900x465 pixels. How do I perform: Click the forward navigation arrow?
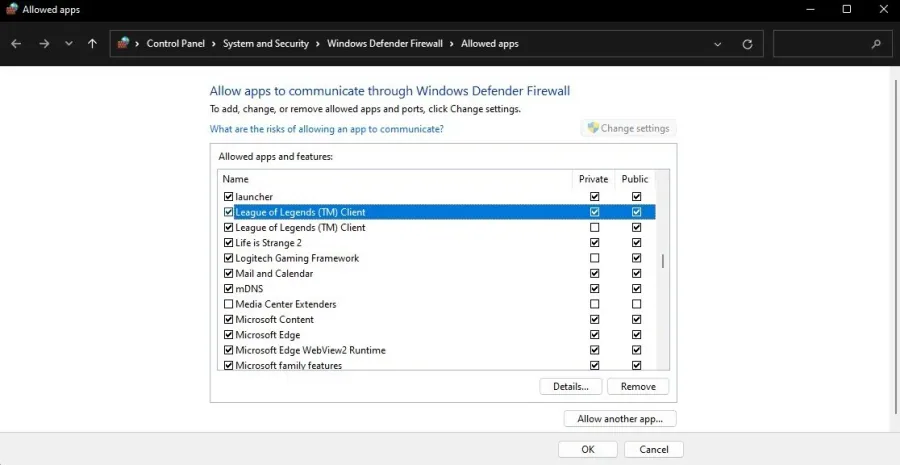coord(44,44)
